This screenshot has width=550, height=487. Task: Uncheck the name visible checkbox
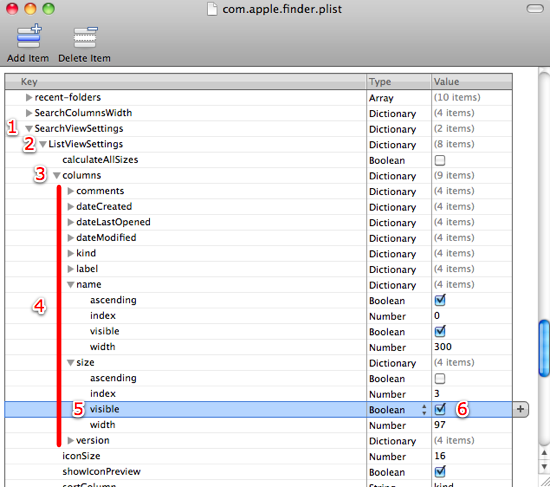point(440,332)
